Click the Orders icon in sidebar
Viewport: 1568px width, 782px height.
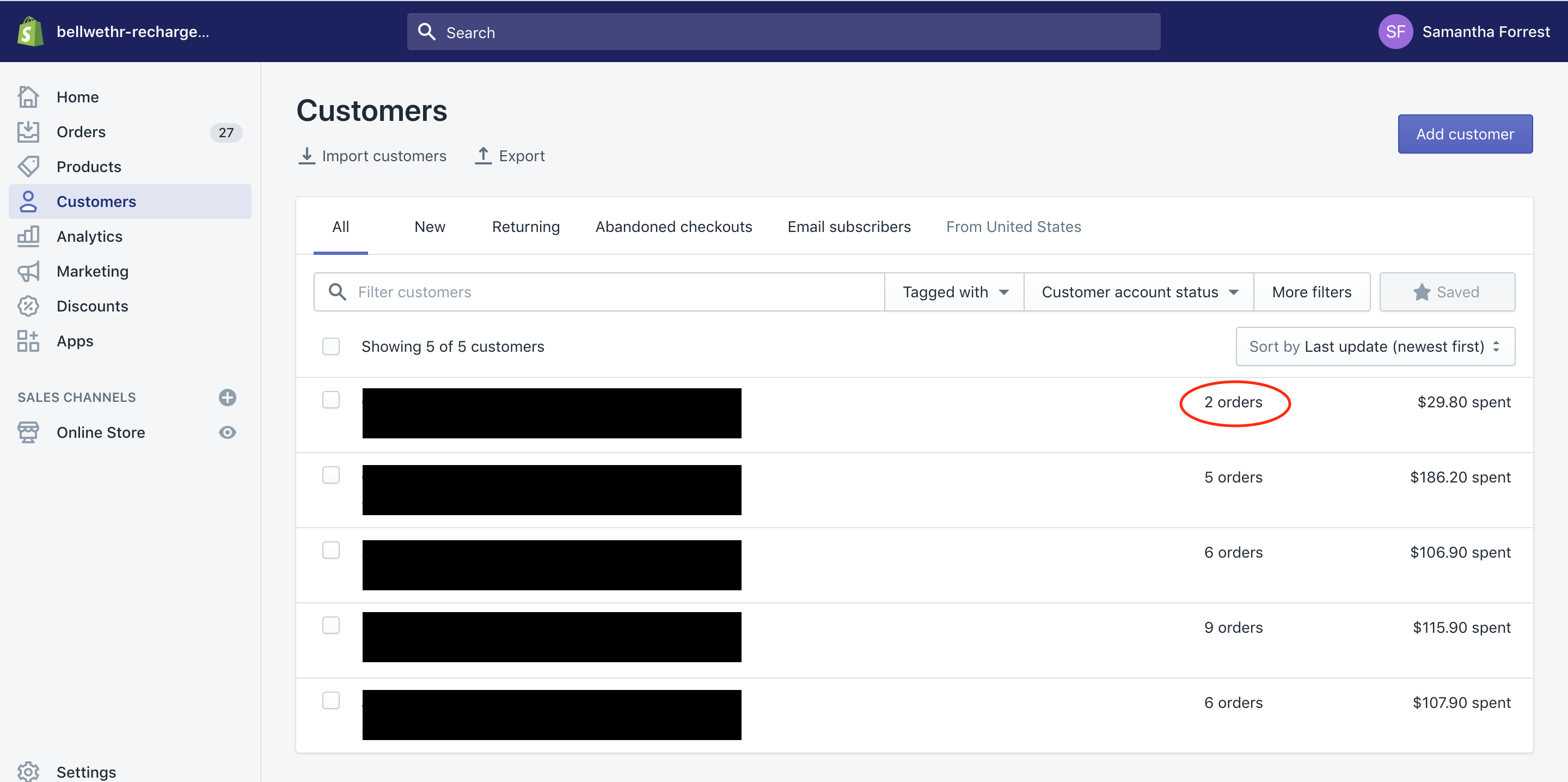click(x=29, y=131)
